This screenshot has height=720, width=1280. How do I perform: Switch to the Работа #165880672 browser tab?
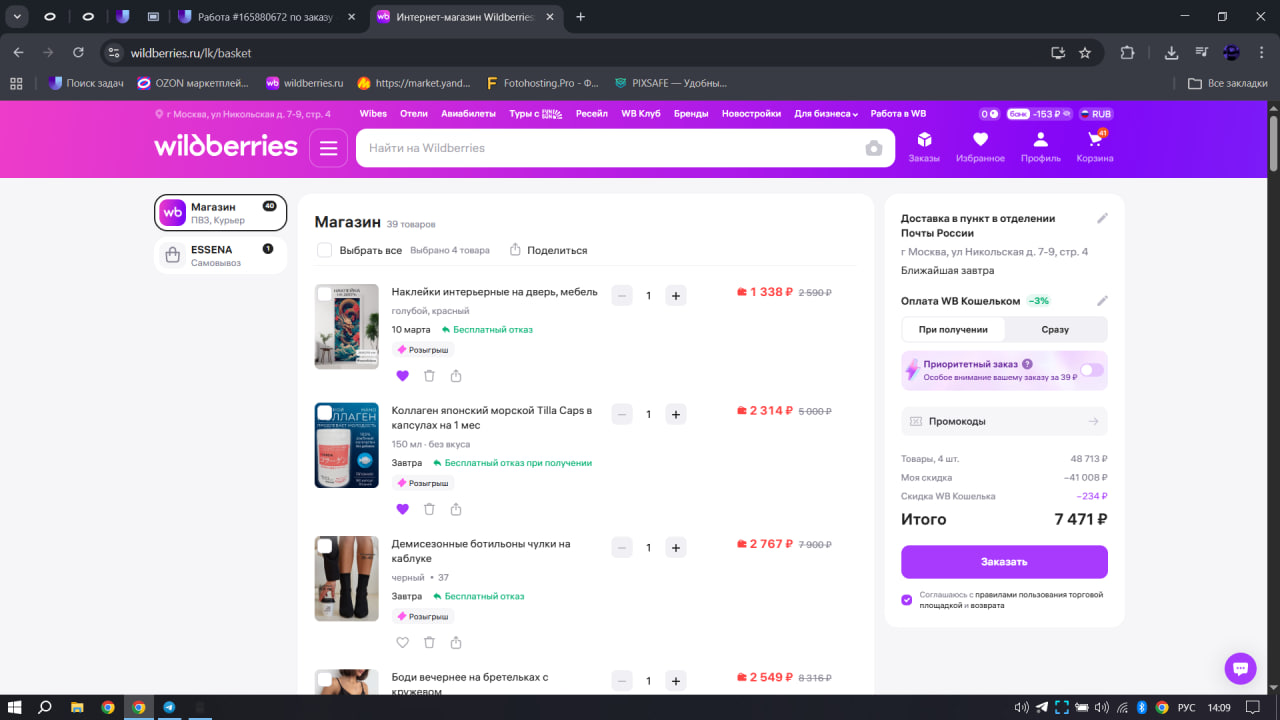(264, 17)
